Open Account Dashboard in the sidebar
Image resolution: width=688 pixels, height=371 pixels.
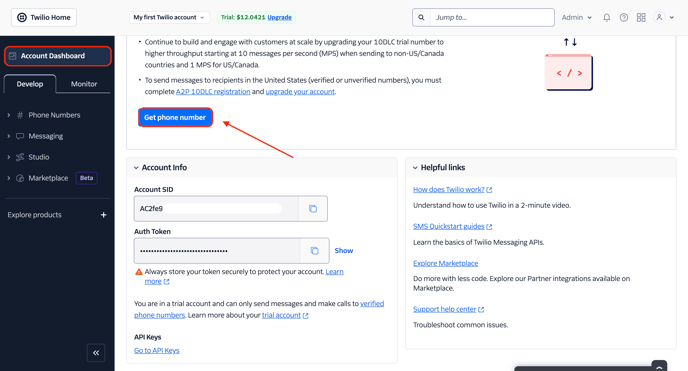pyautogui.click(x=57, y=56)
